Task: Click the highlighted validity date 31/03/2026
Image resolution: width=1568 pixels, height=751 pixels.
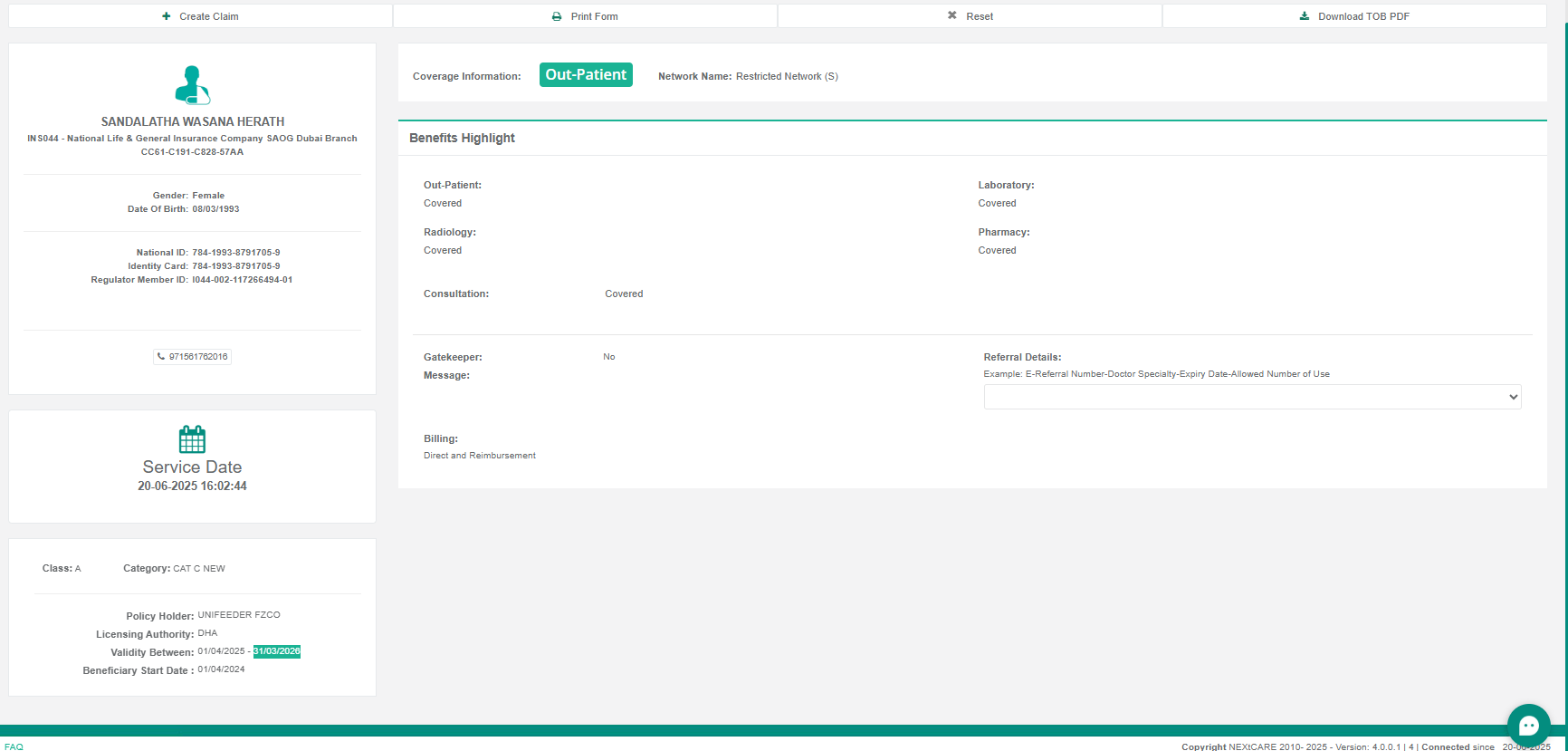Action: point(277,651)
